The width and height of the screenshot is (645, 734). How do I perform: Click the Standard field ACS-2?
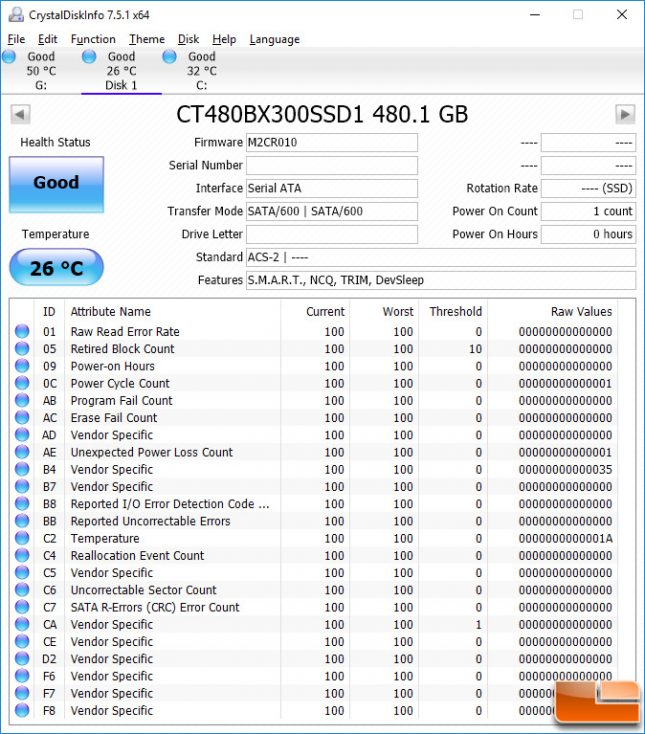pos(441,257)
